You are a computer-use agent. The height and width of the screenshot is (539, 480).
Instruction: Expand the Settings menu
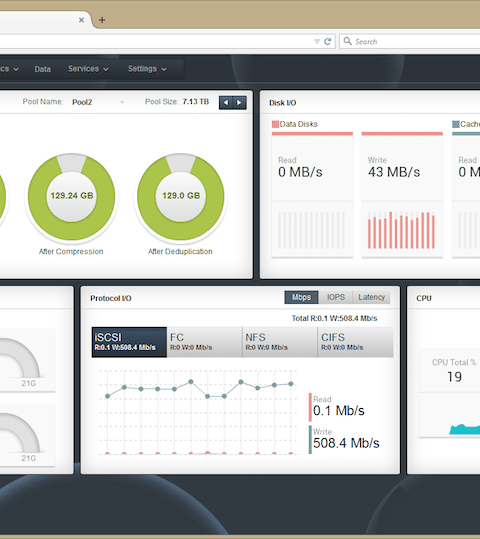[x=147, y=69]
